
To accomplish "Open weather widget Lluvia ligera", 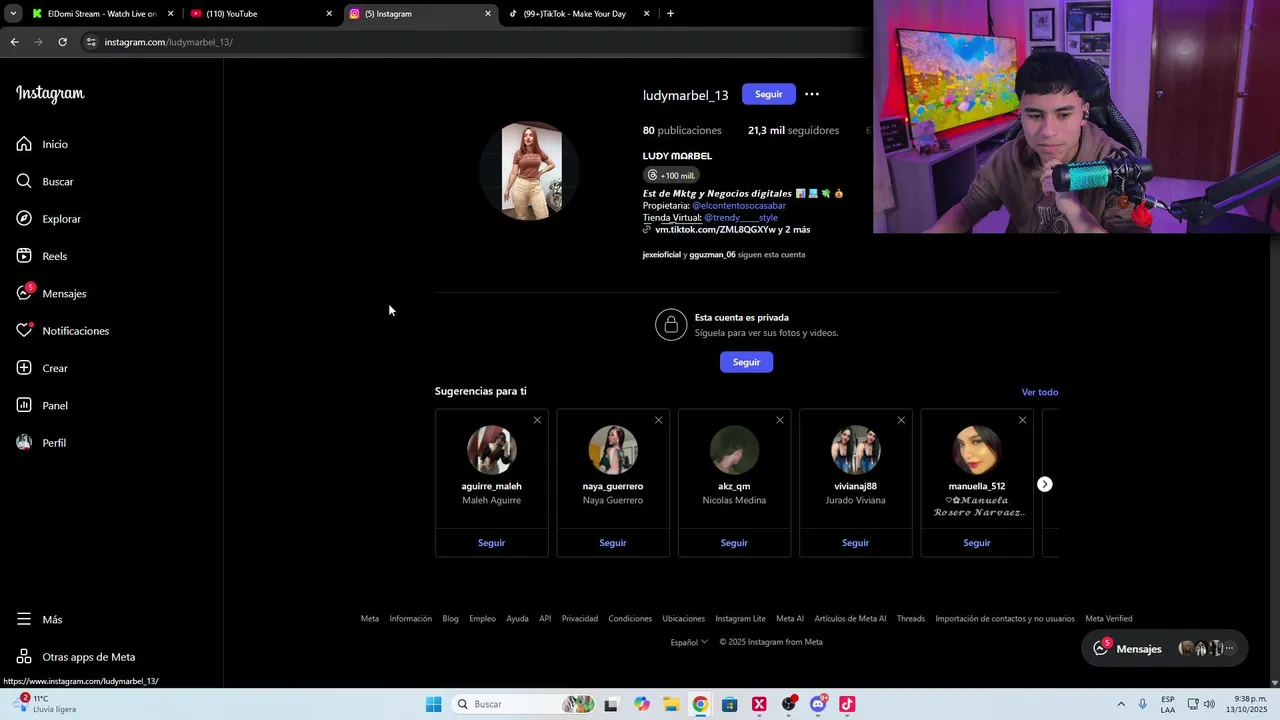I will (x=45, y=704).
